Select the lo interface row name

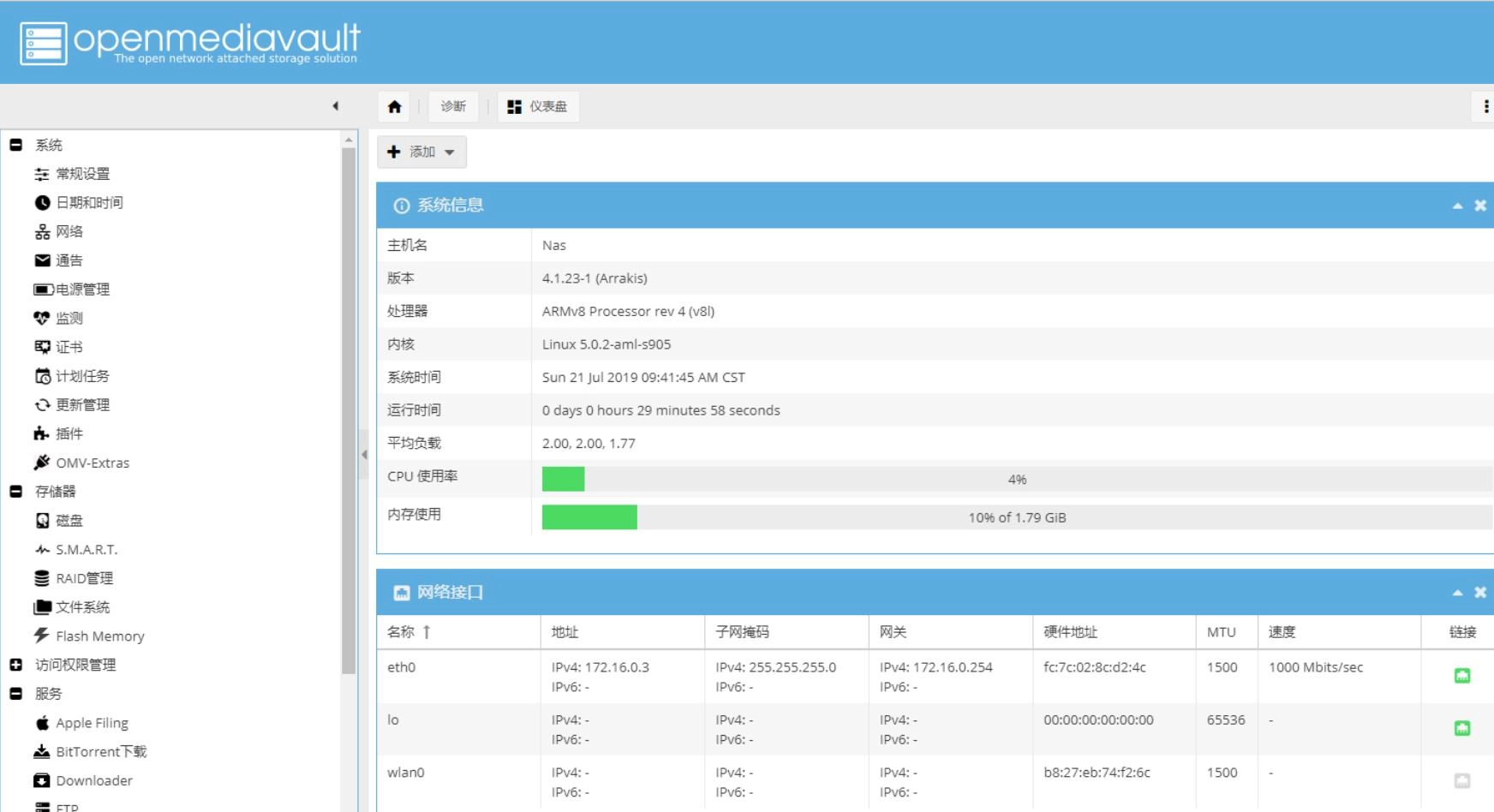(393, 719)
